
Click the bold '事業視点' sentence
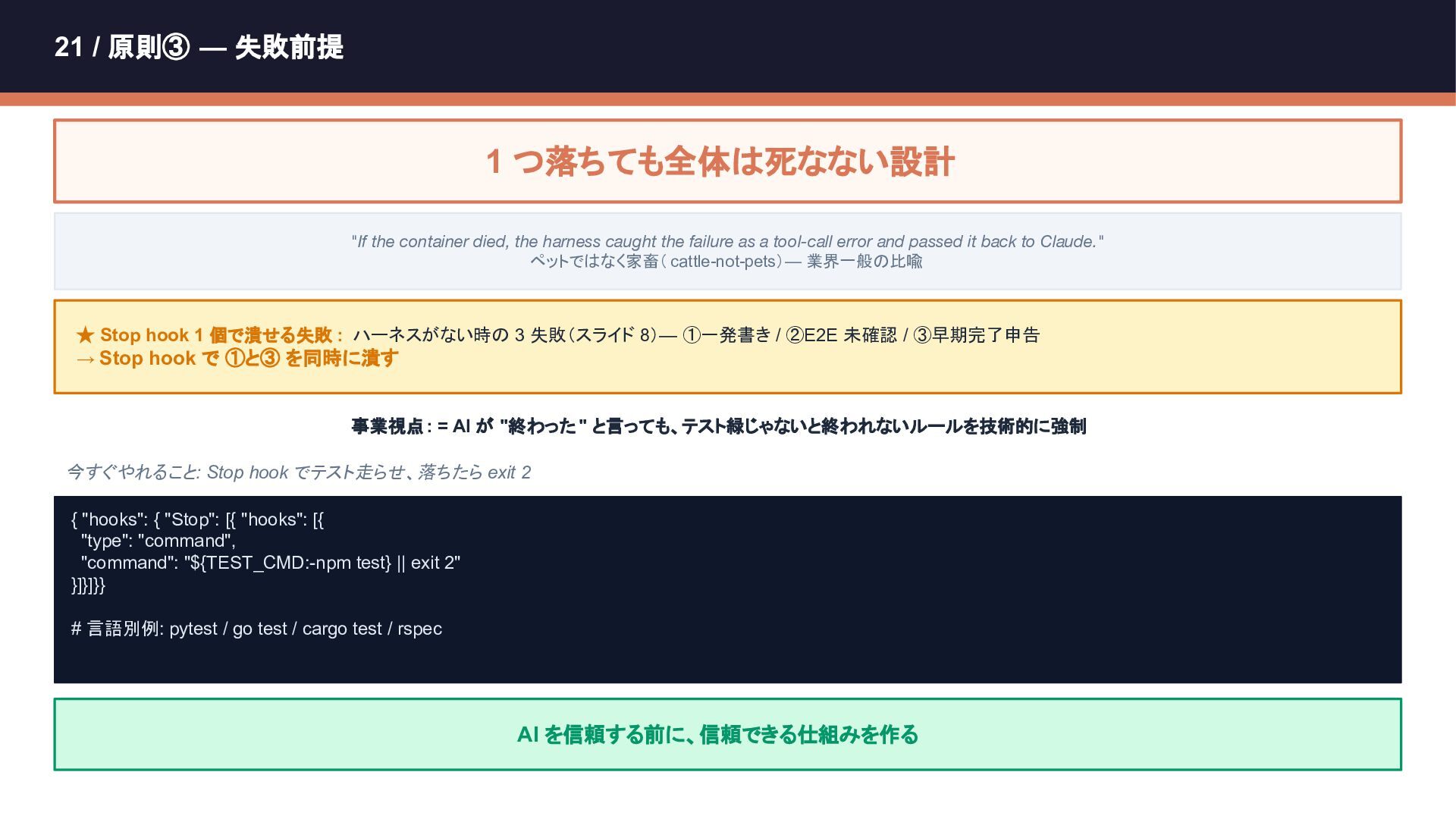[x=718, y=426]
